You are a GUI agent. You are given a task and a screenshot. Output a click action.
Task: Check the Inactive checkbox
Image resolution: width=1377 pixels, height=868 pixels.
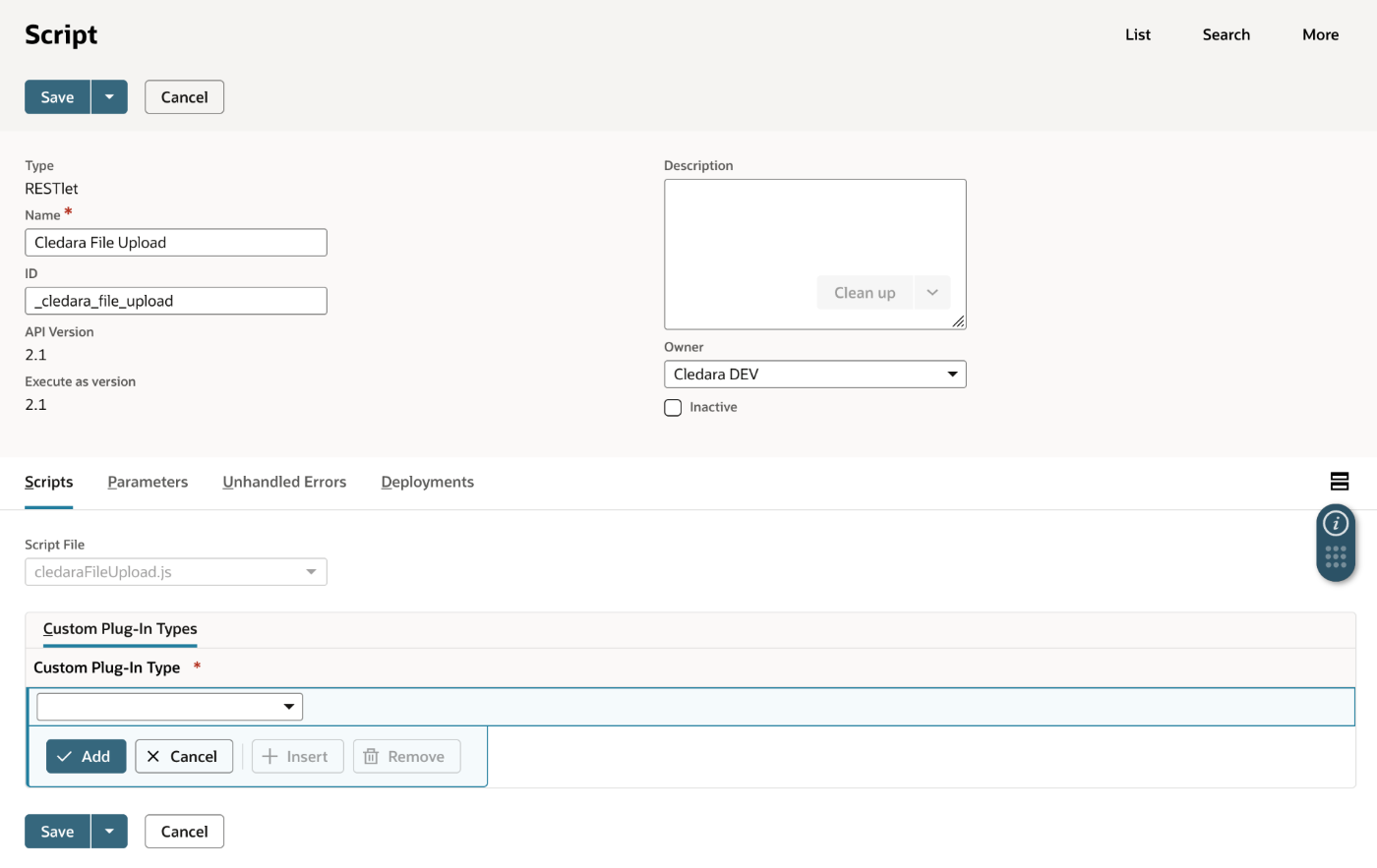tap(673, 408)
